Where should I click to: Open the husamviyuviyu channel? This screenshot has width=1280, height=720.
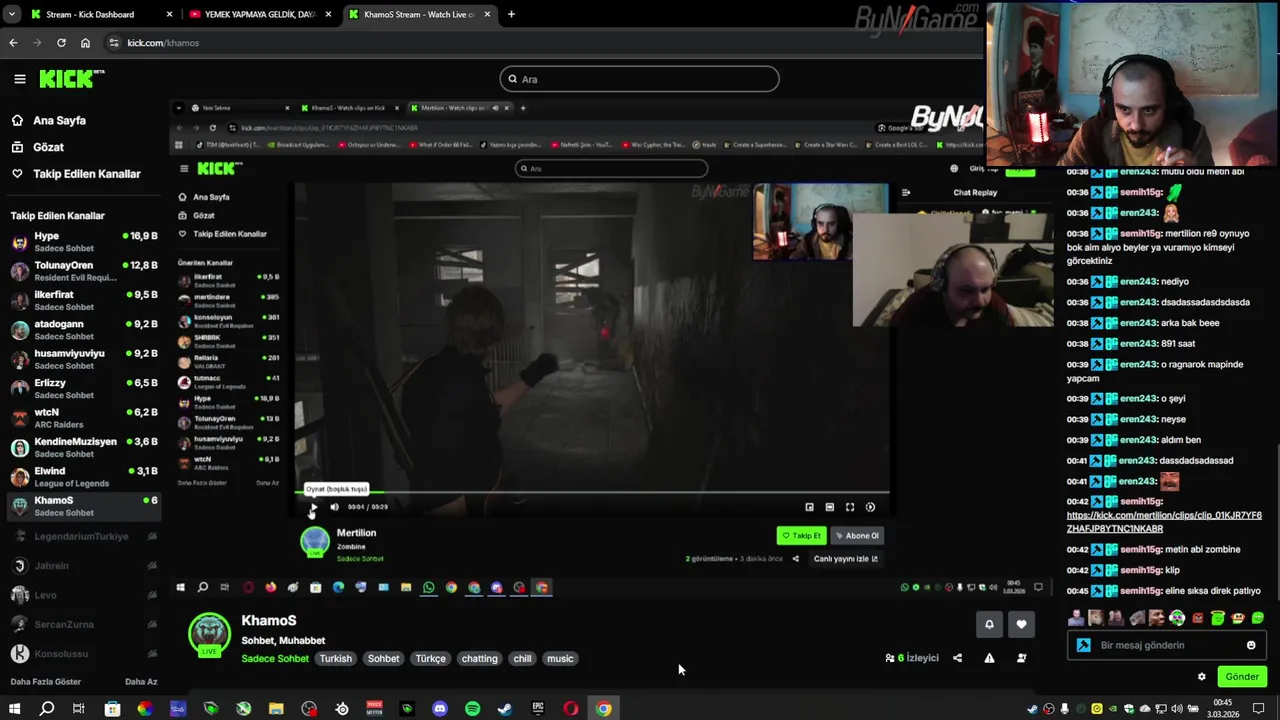point(82,359)
